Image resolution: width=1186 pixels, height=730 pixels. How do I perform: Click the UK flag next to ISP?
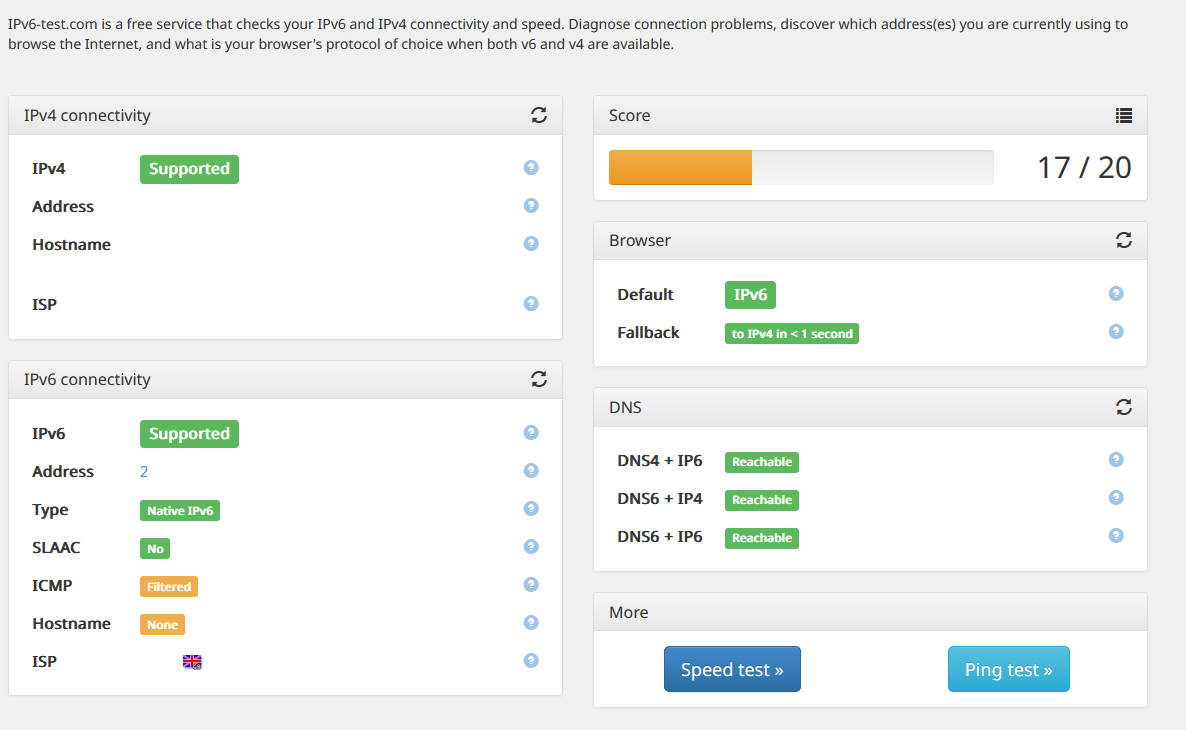point(192,662)
